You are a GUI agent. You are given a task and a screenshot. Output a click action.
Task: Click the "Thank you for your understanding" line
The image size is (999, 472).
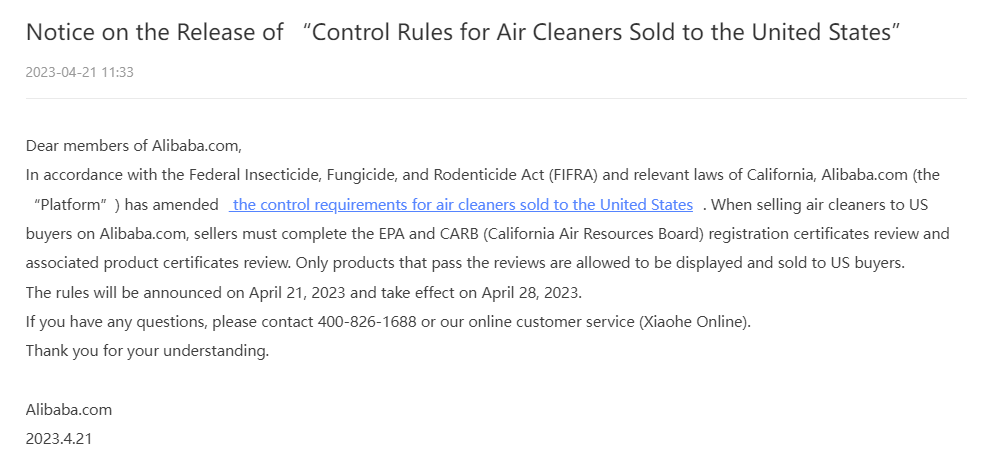coord(147,351)
